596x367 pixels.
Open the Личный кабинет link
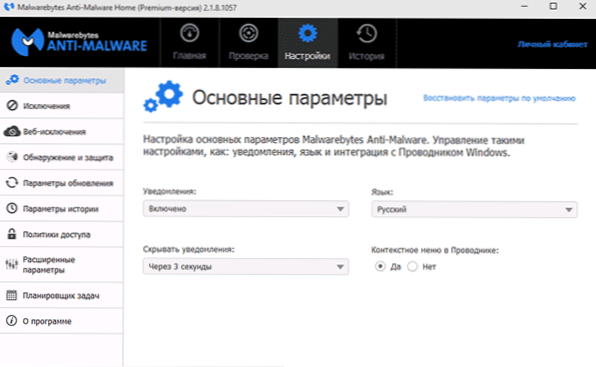(x=552, y=44)
